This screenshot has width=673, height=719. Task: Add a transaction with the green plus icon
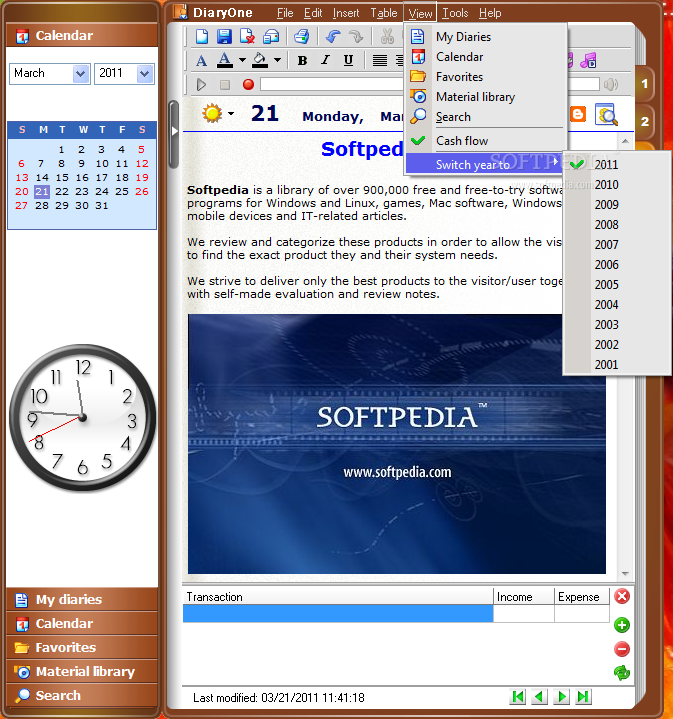pyautogui.click(x=622, y=625)
